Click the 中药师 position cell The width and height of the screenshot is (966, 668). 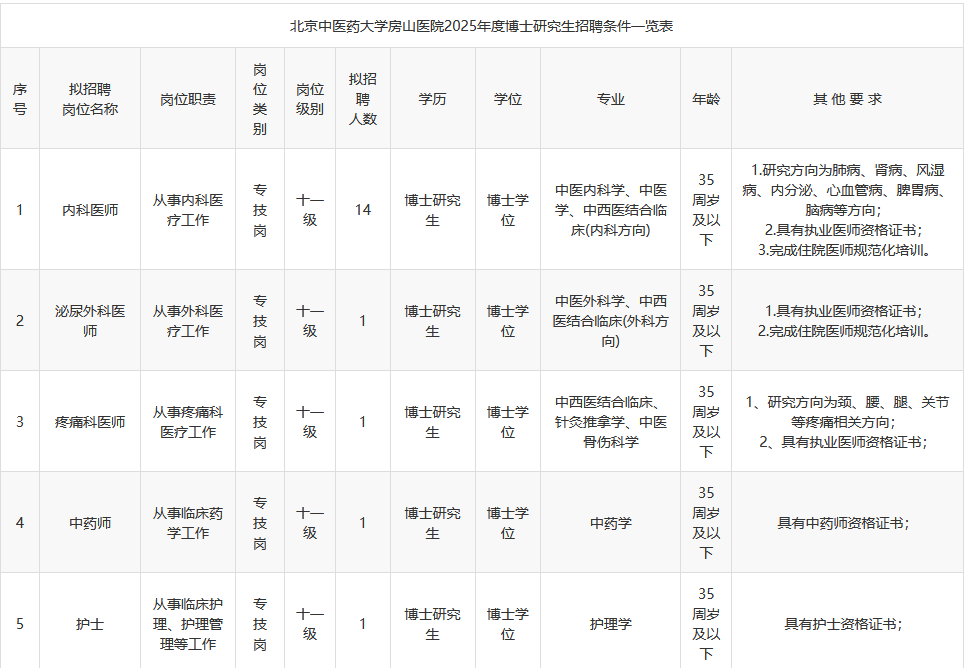pos(90,523)
